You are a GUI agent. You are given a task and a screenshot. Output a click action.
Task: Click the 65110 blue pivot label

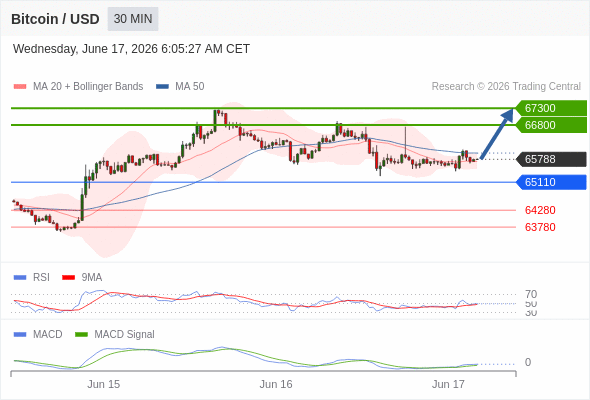(551, 182)
